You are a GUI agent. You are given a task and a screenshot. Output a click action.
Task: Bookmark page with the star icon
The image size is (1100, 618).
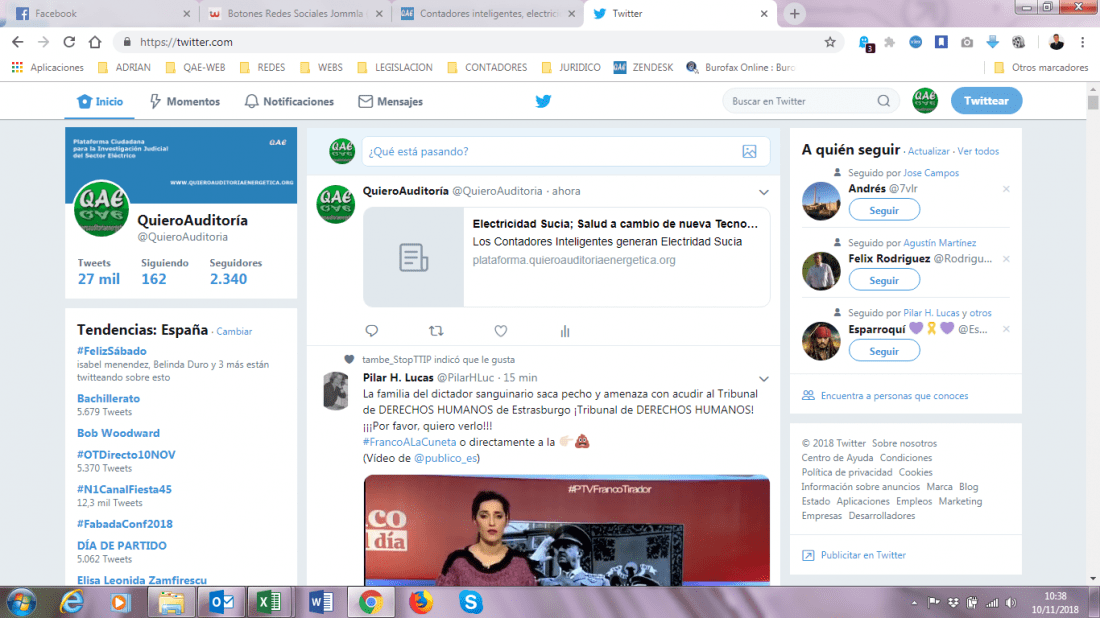[x=830, y=42]
